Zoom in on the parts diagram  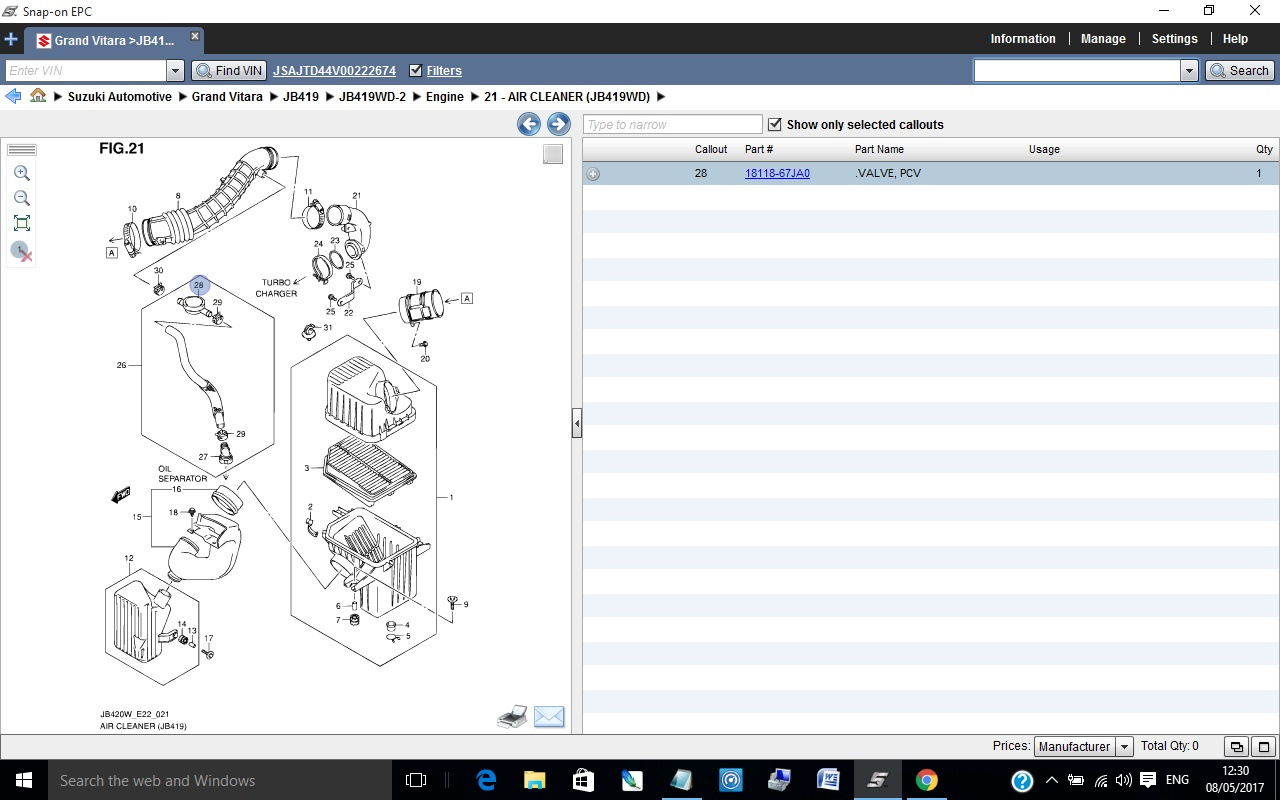pyautogui.click(x=22, y=173)
